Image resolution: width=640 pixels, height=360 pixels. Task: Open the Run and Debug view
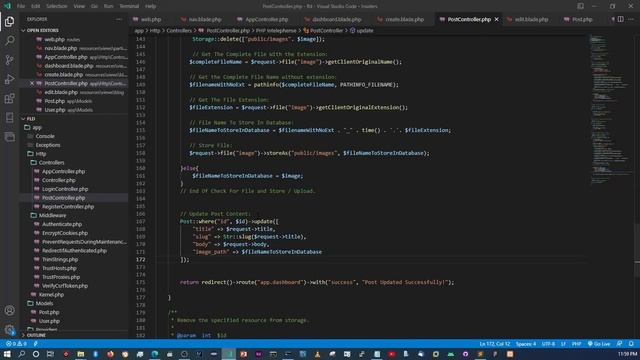click(x=9, y=79)
